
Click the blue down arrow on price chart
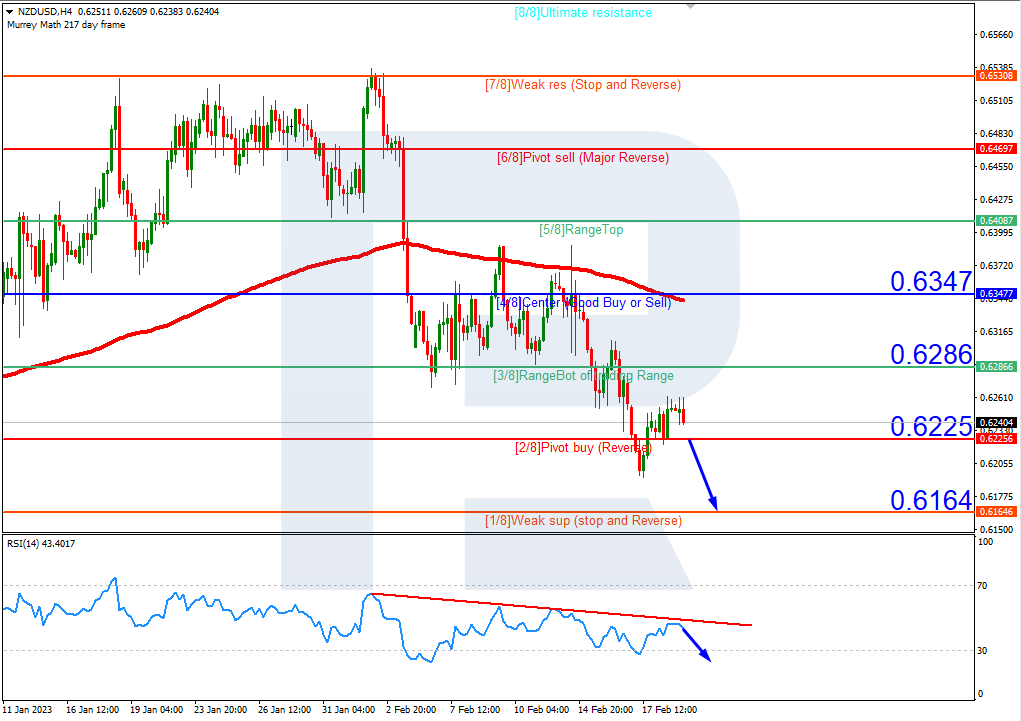pyautogui.click(x=701, y=474)
